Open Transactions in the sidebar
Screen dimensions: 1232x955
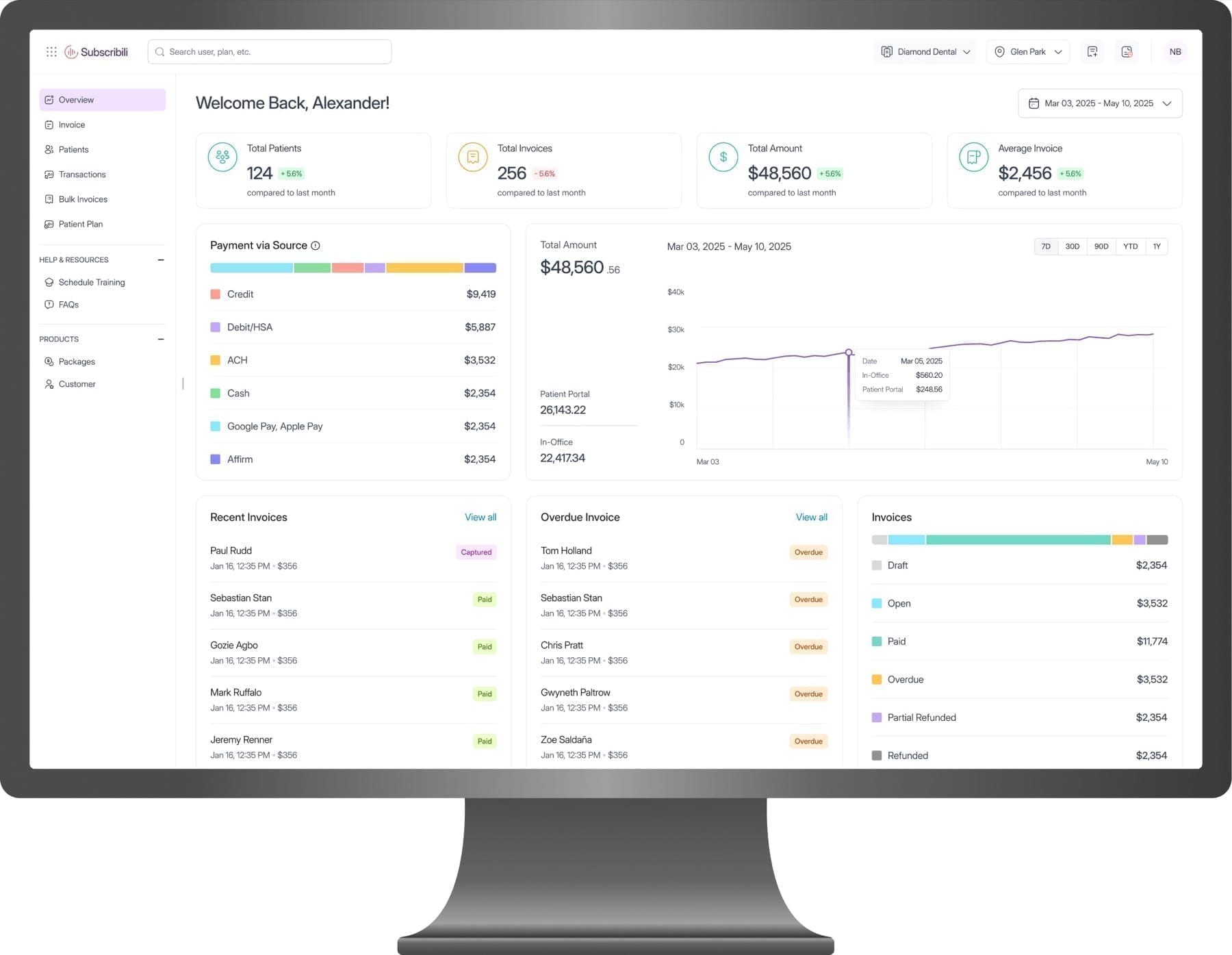[x=102, y=175]
